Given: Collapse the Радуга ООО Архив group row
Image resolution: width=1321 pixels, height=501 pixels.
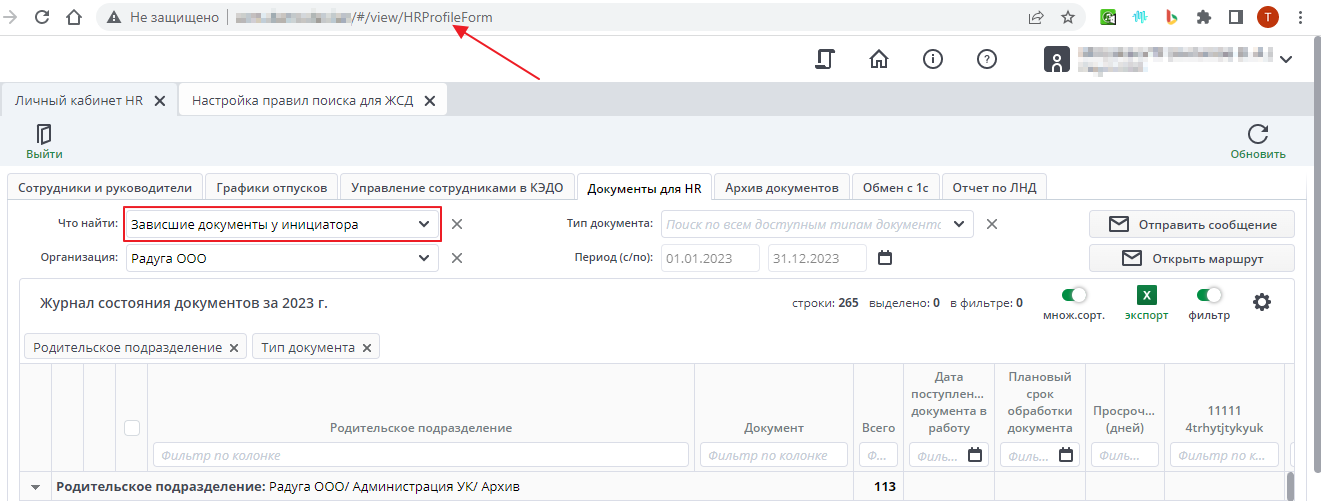Looking at the screenshot, I should coord(36,487).
